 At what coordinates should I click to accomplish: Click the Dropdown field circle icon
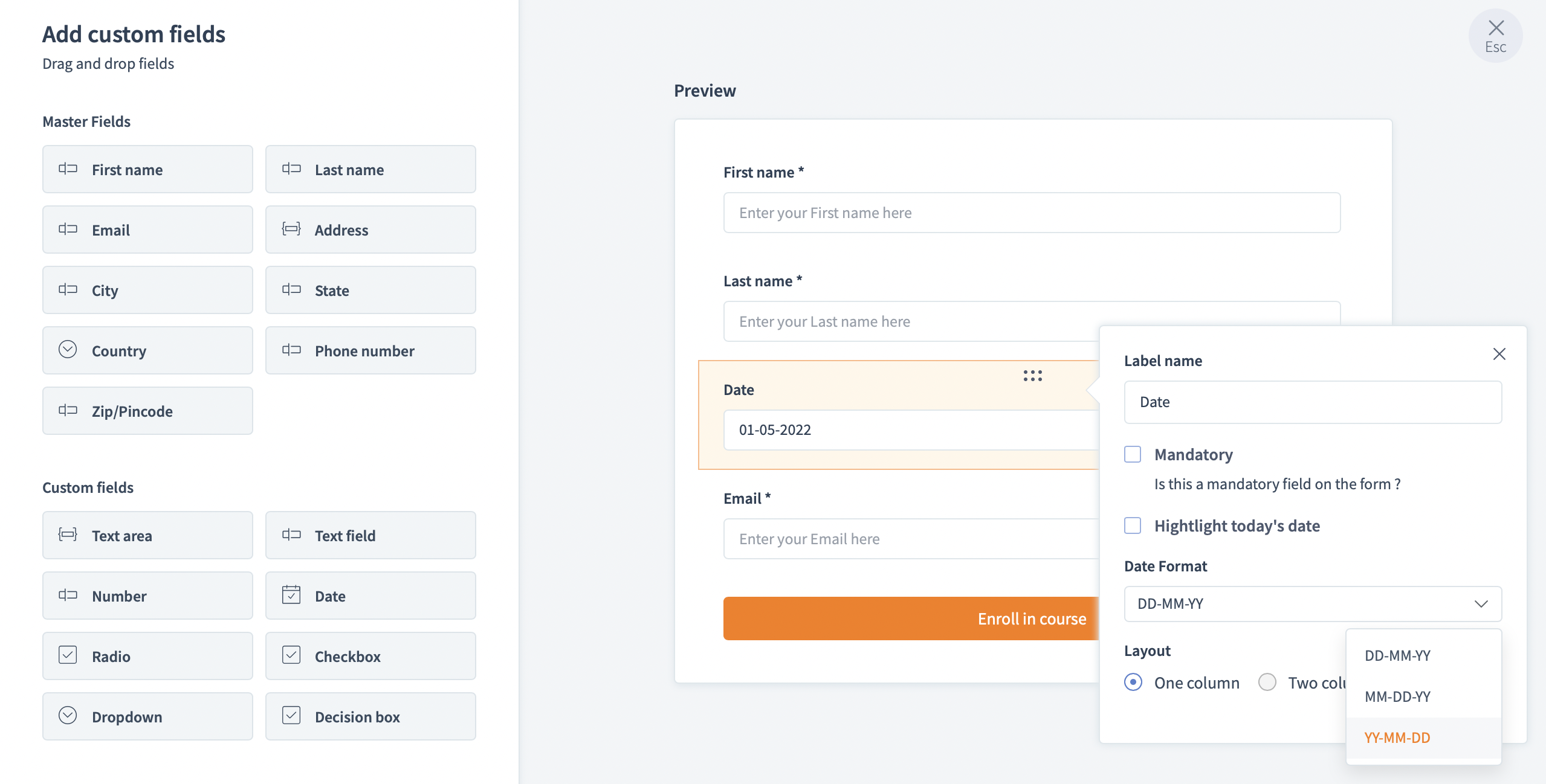[x=68, y=716]
